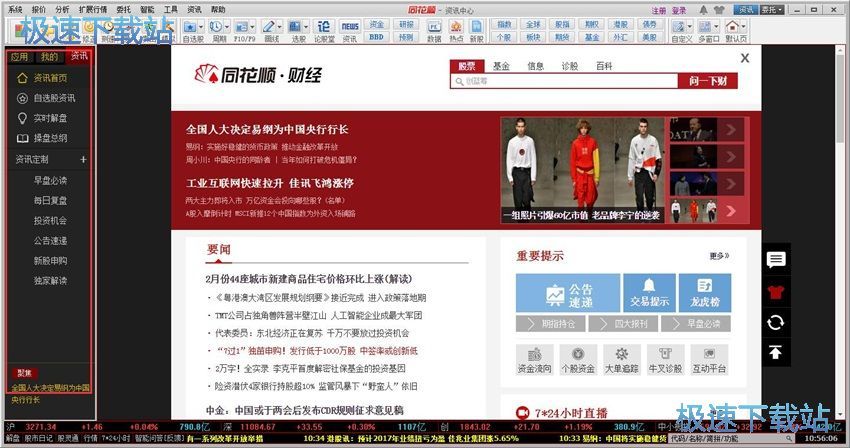Click the 更多» link in 重要提示
Image resolution: width=850 pixels, height=448 pixels.
[x=719, y=255]
